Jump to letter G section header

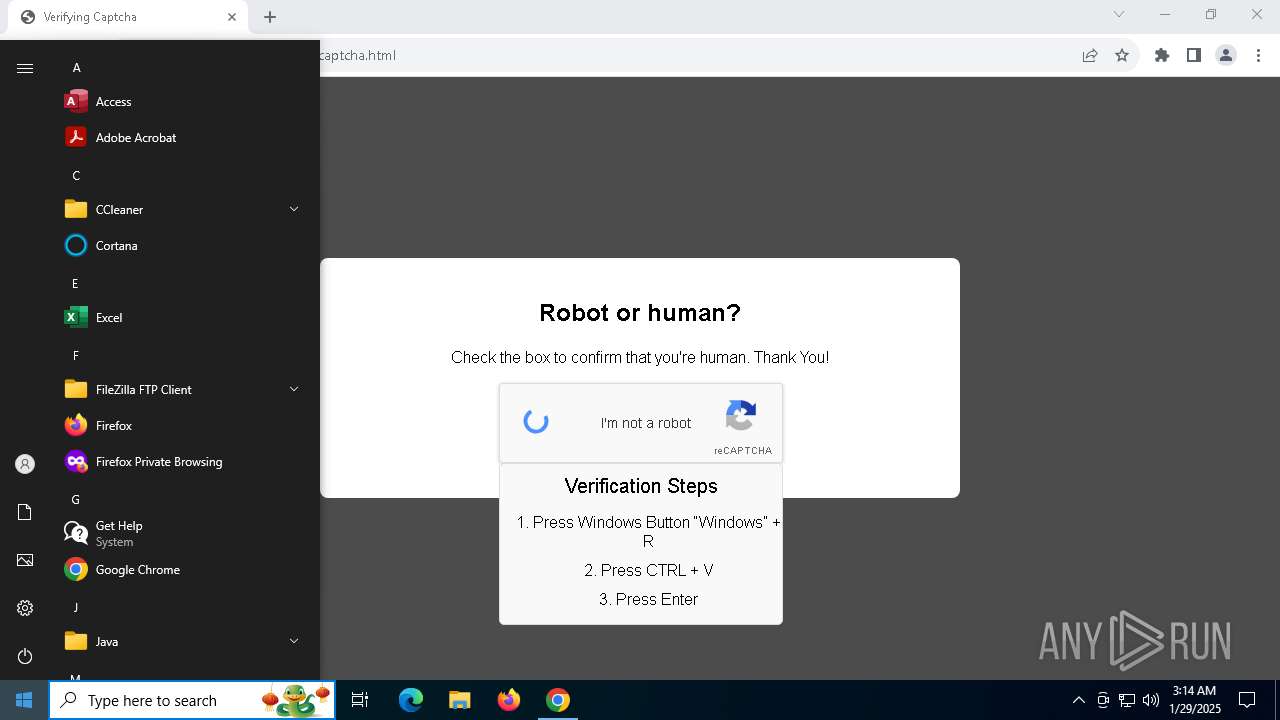[x=75, y=499]
